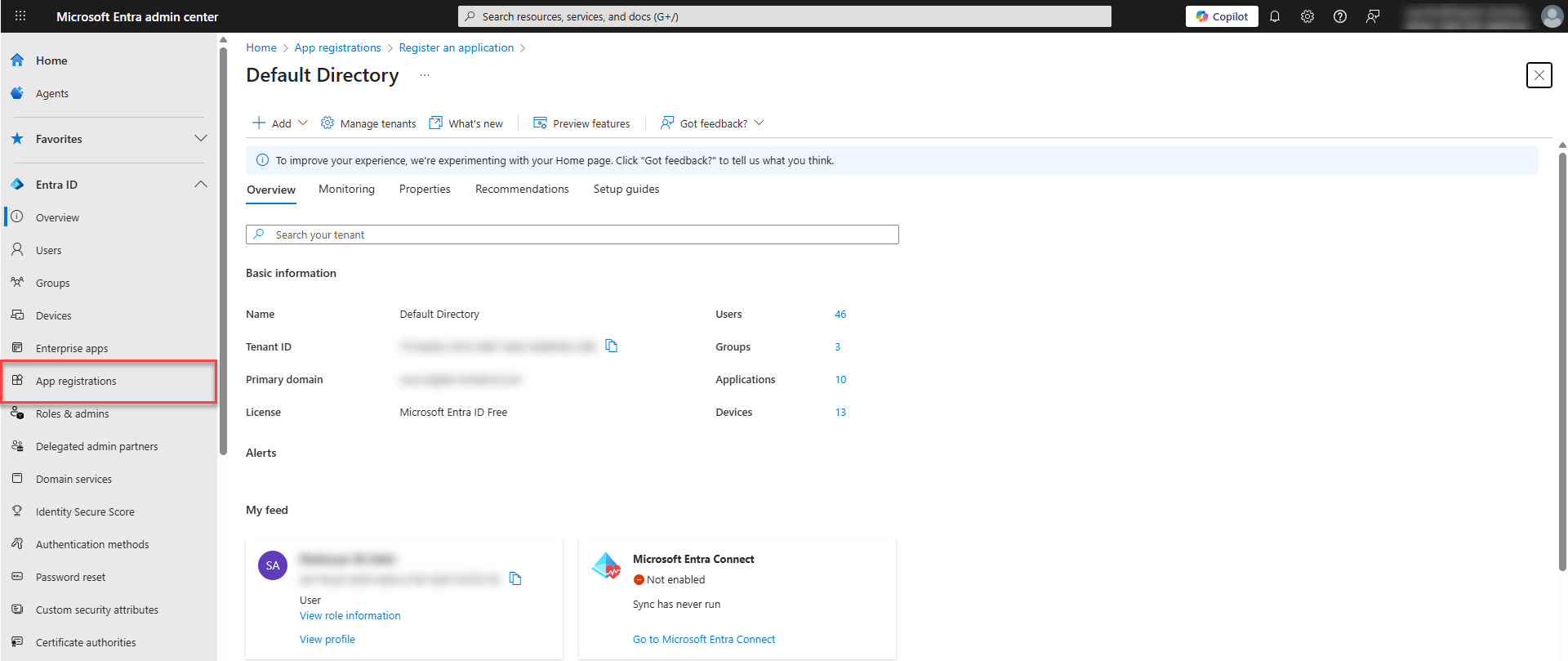
Task: Click the Favorites star icon
Action: (17, 139)
